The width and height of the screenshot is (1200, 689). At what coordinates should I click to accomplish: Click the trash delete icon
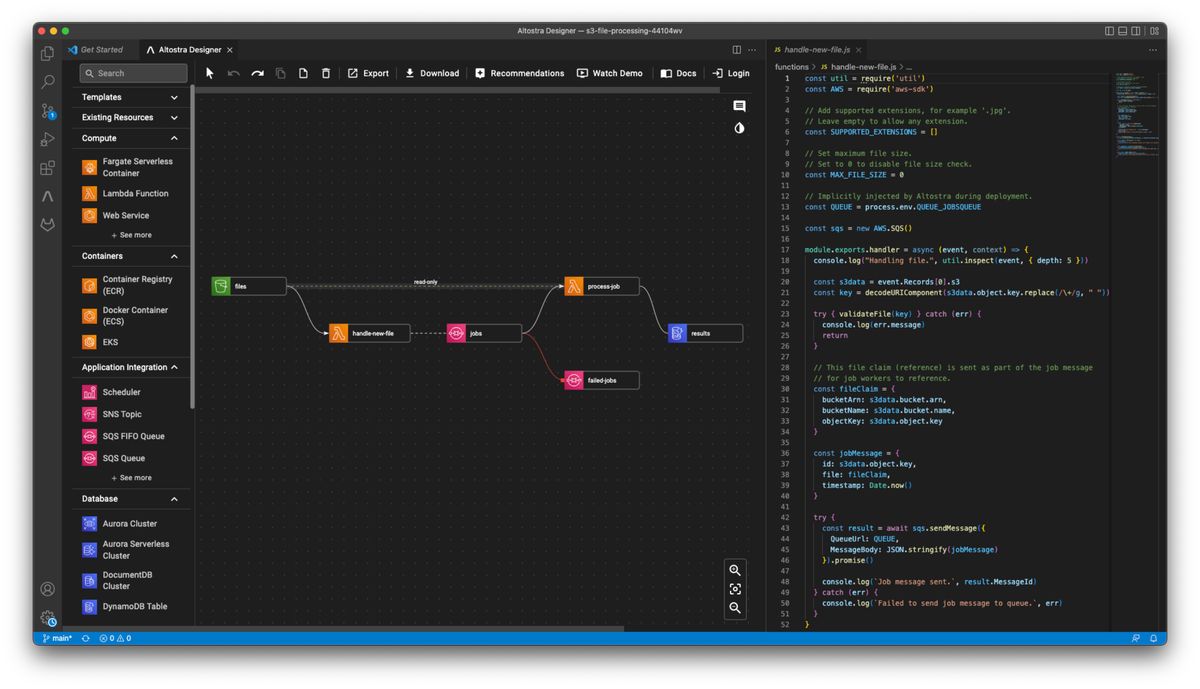(x=326, y=73)
